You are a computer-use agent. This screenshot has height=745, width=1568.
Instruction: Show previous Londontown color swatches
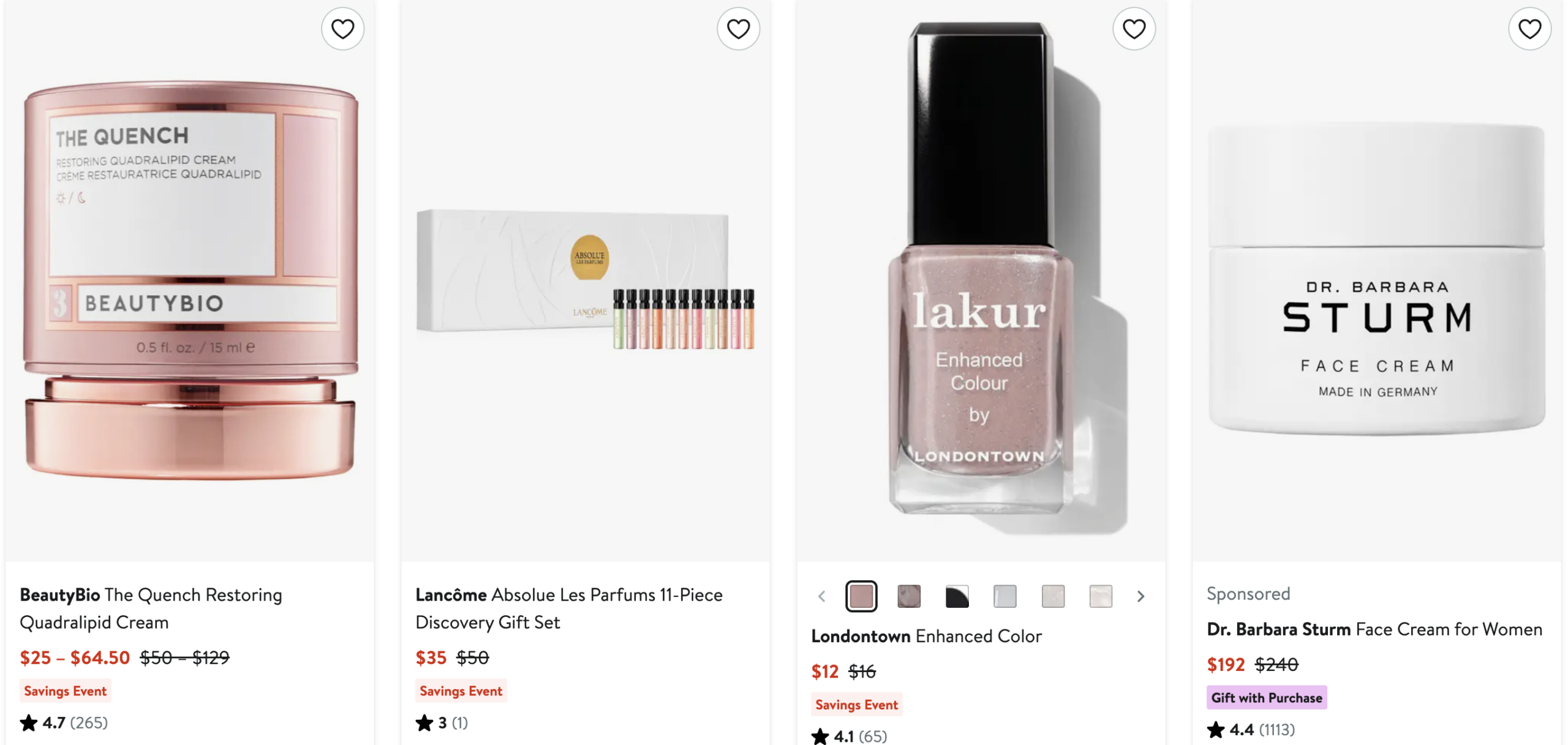822,596
